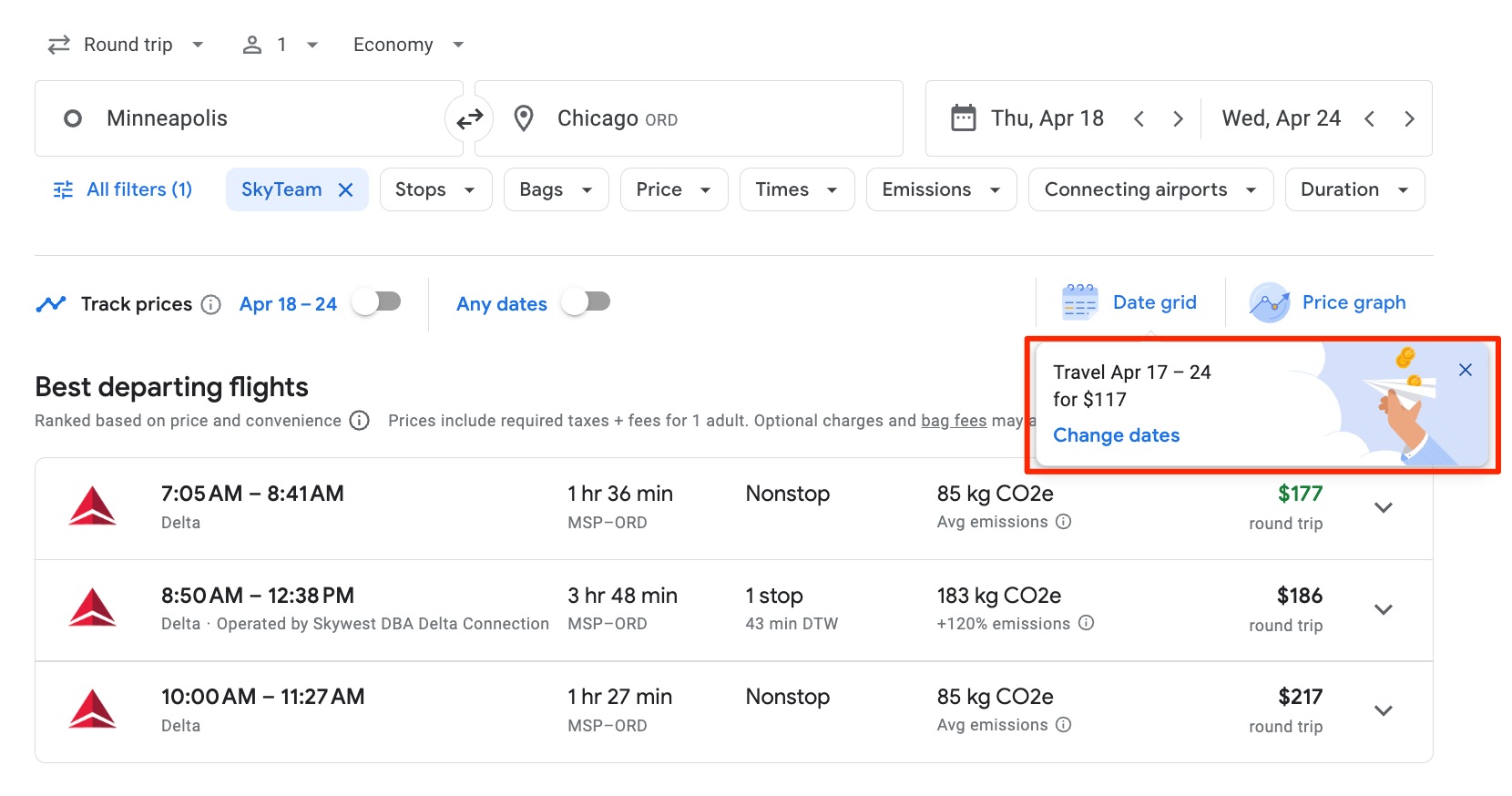Click the '1 stop' 43 min DTW text
This screenshot has height=796, width=1512.
click(791, 609)
